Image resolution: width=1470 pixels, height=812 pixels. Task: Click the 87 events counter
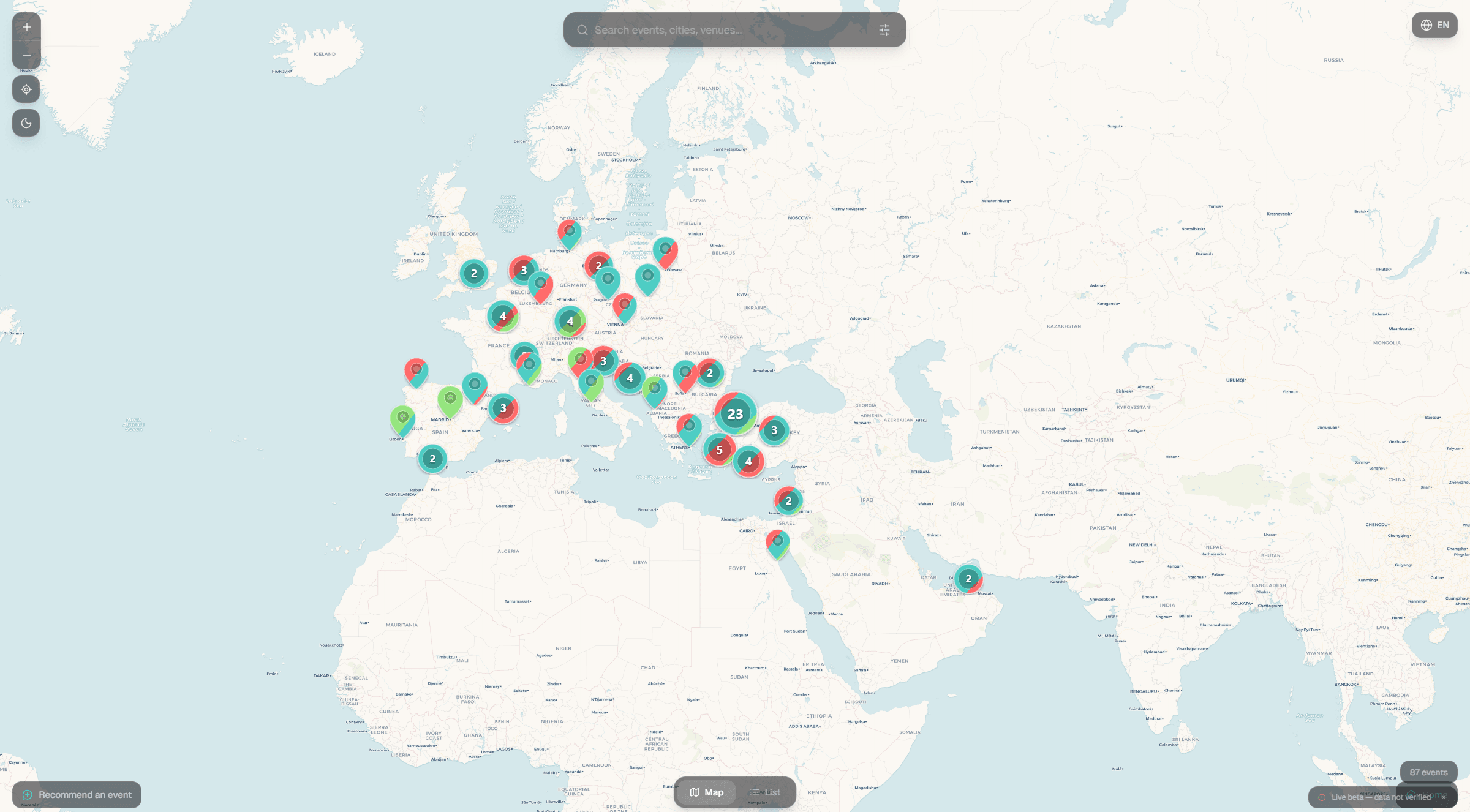click(1428, 772)
